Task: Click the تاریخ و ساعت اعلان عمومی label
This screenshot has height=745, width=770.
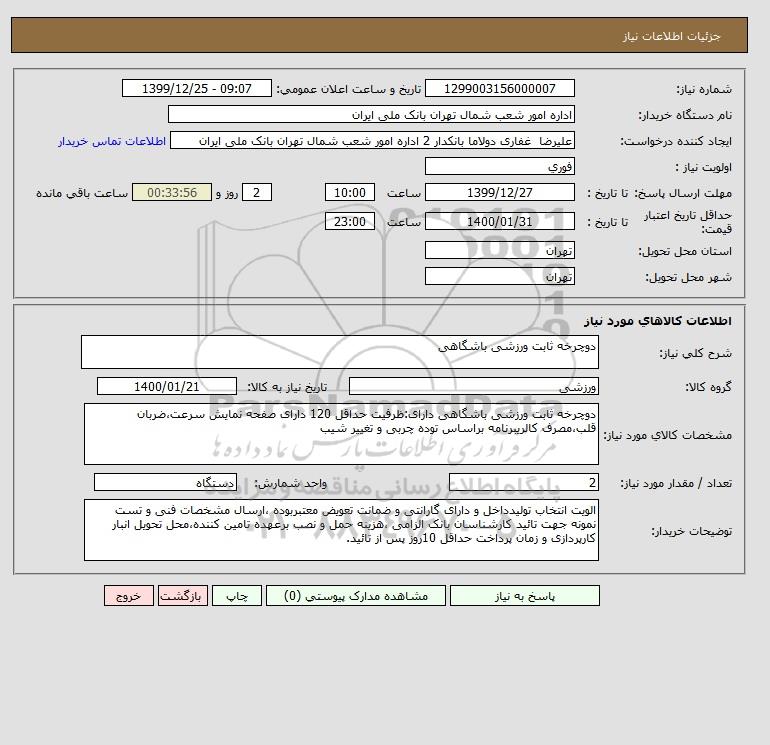Action: click(x=349, y=89)
